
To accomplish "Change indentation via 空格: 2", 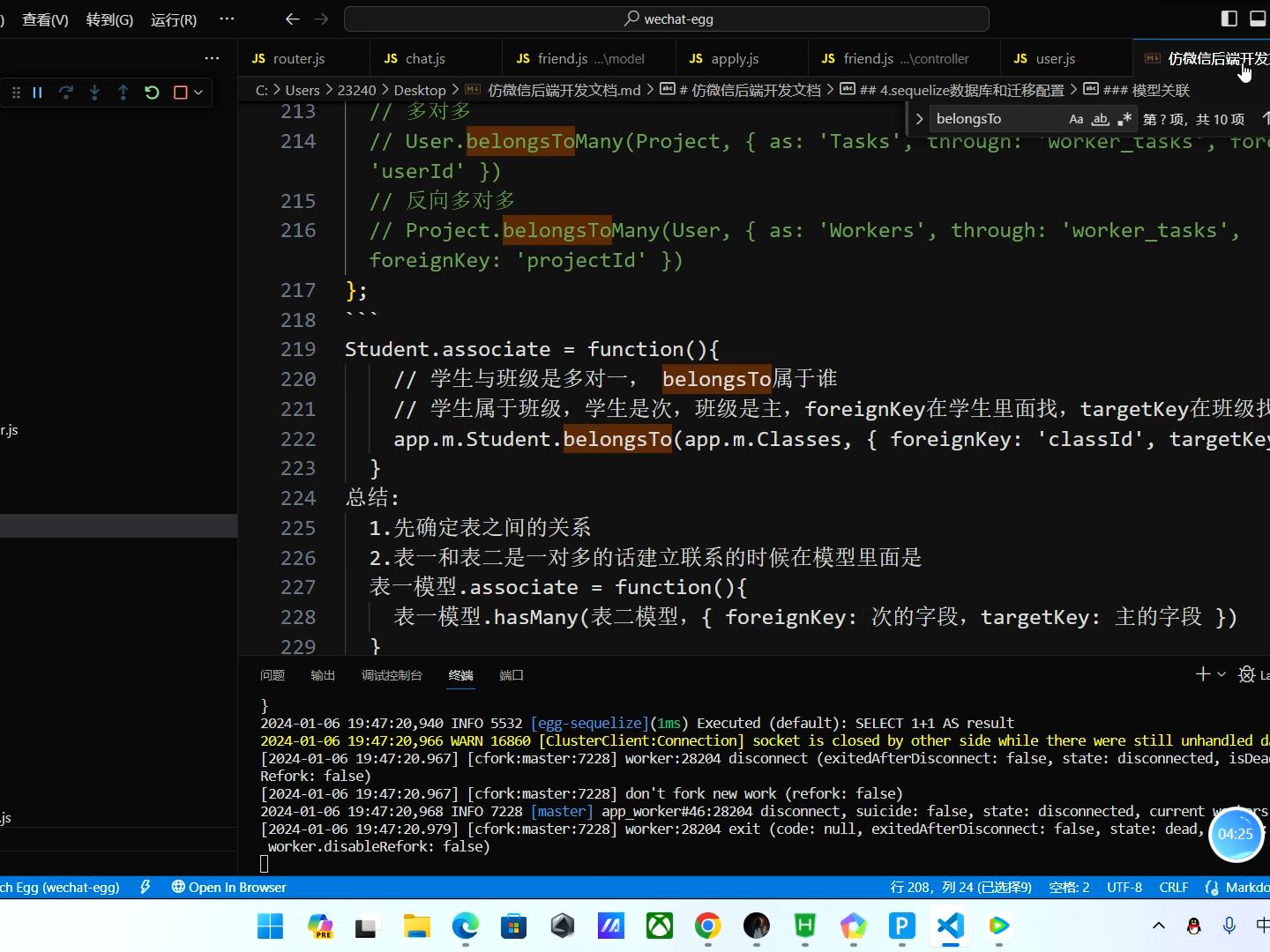I will click(x=1069, y=887).
